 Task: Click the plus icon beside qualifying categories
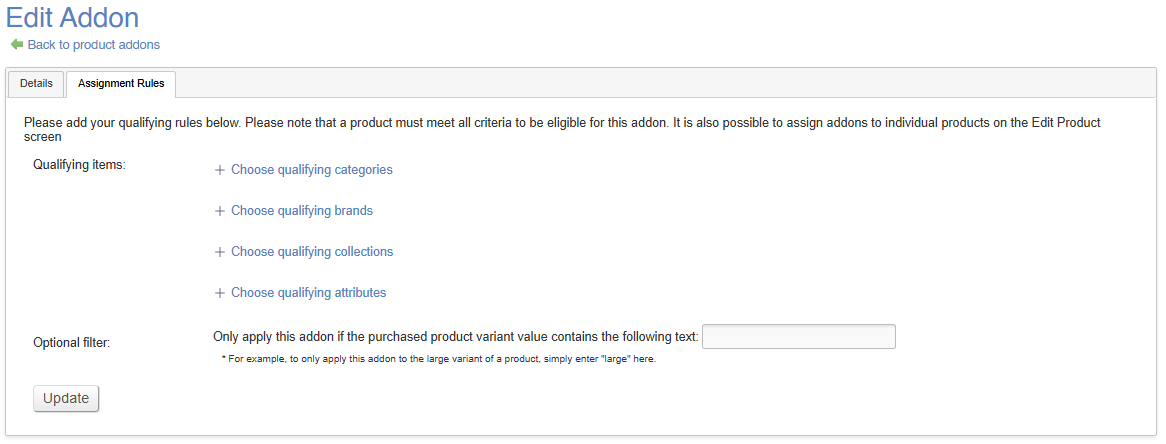pos(220,170)
